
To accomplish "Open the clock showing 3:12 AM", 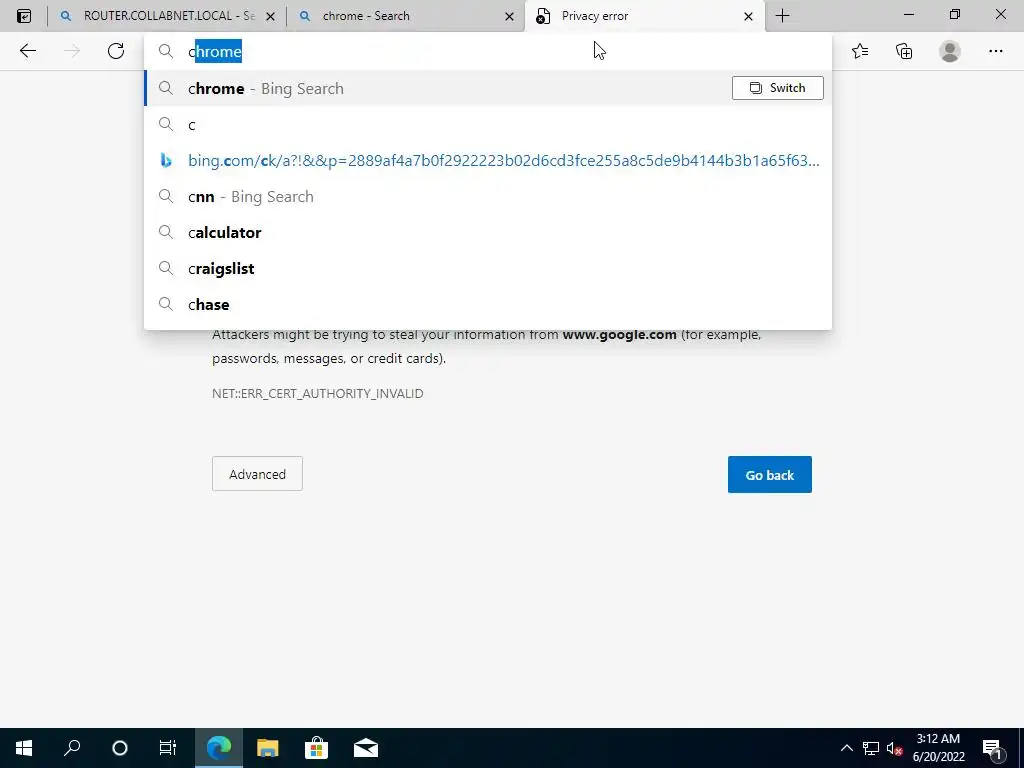I will 938,748.
